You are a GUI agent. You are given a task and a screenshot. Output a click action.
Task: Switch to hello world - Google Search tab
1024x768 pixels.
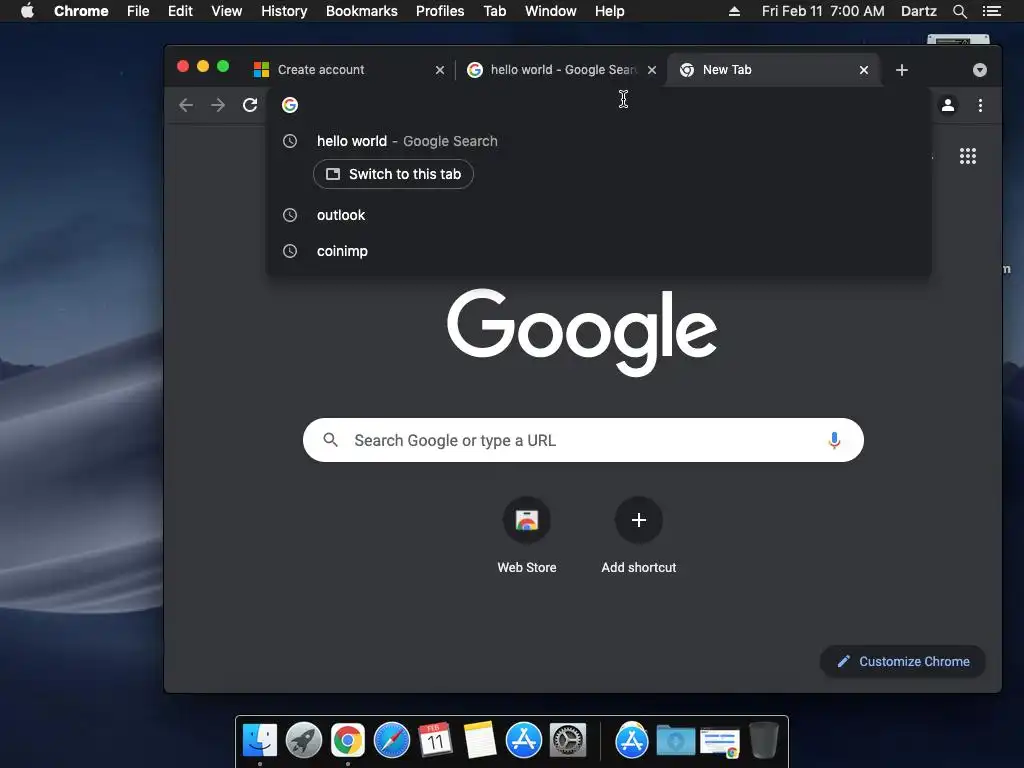tap(562, 70)
